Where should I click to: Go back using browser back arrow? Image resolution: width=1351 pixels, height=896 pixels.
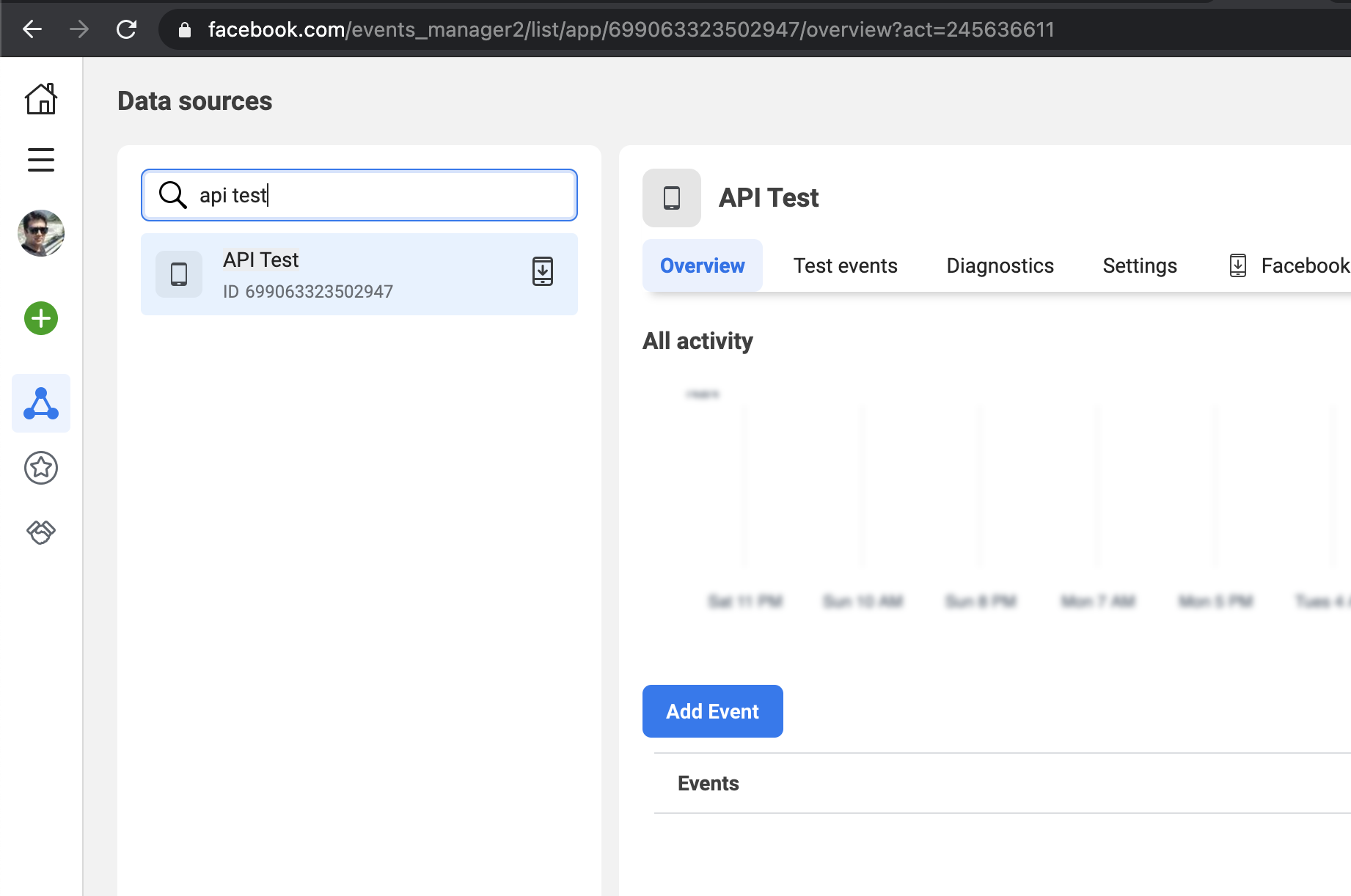coord(32,29)
